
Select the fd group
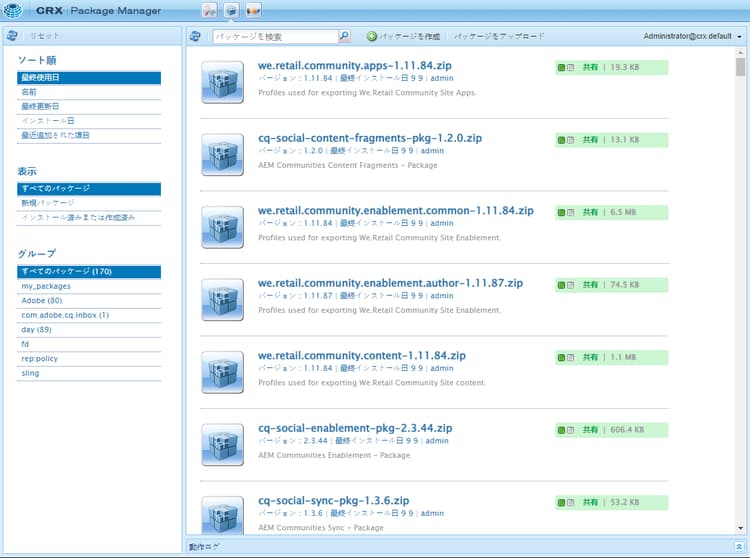tap(88, 344)
